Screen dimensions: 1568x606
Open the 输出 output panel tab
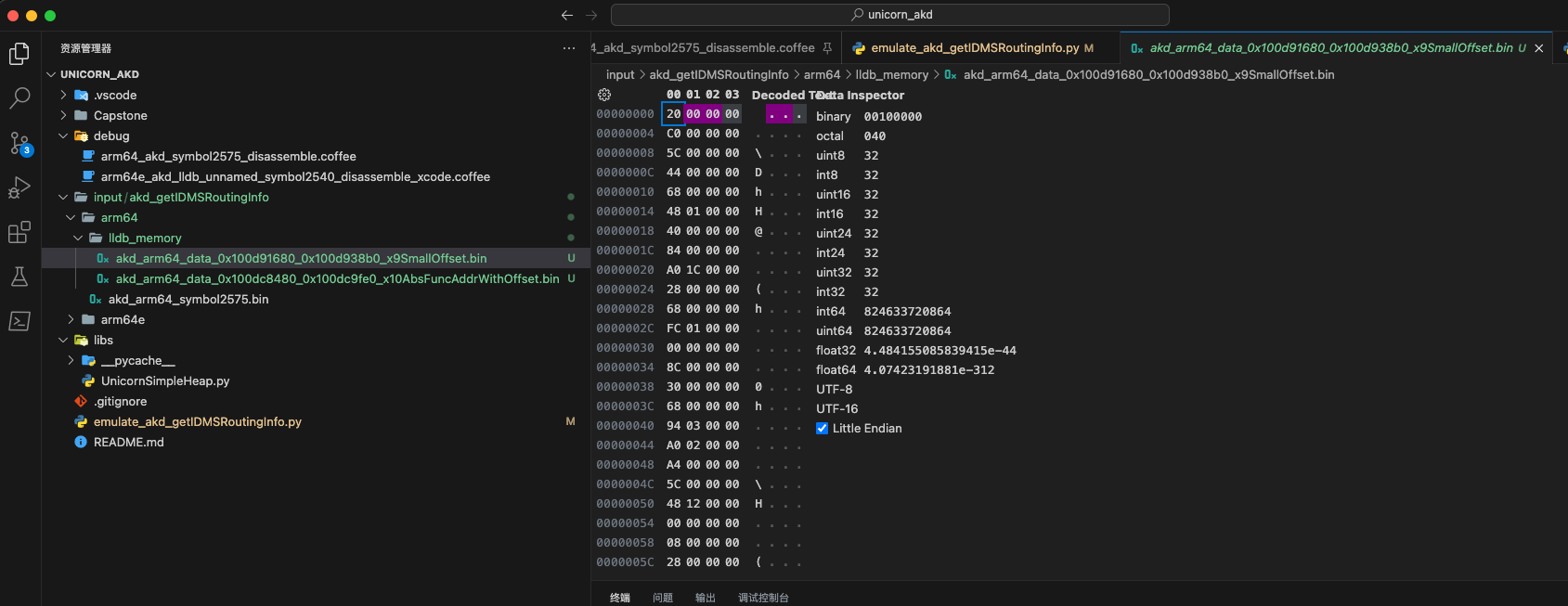[706, 598]
